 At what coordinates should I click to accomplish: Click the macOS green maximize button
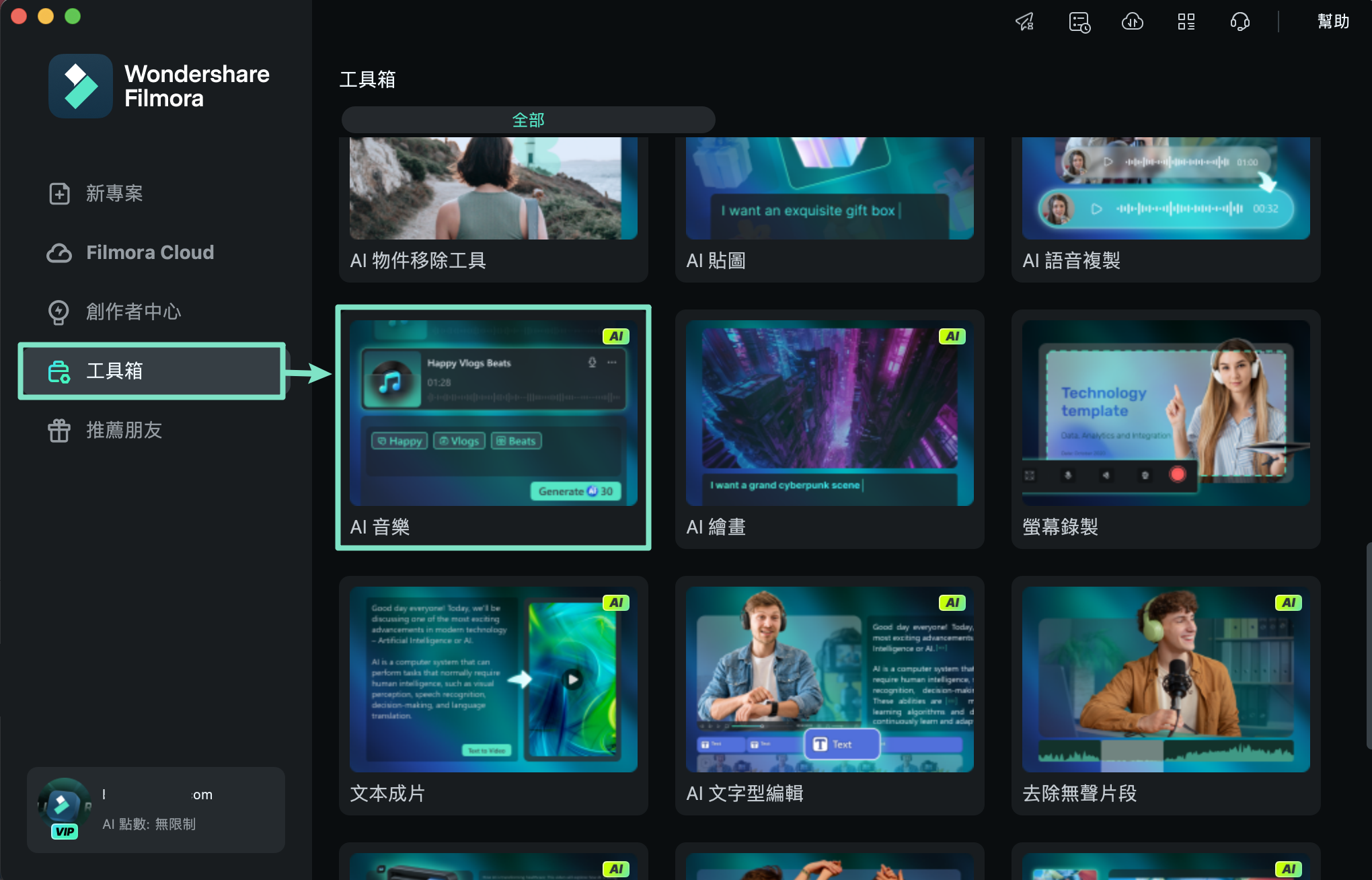click(73, 16)
